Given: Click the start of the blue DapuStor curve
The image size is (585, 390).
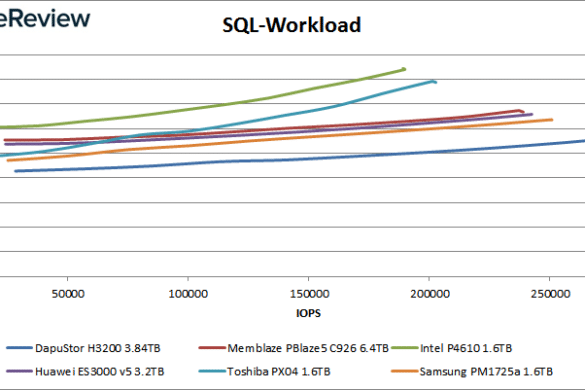Looking at the screenshot, I should pos(16,171).
